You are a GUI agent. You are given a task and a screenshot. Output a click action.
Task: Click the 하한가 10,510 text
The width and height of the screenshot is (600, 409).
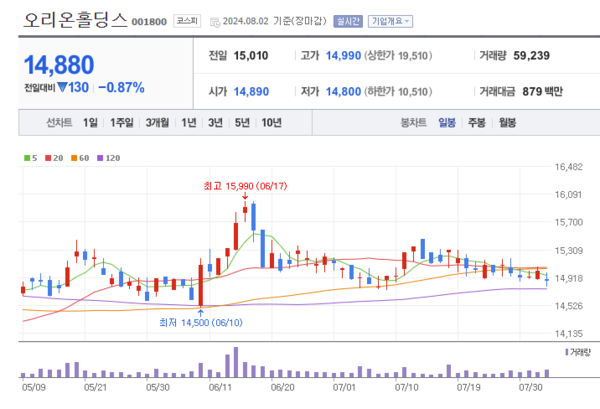click(x=398, y=92)
